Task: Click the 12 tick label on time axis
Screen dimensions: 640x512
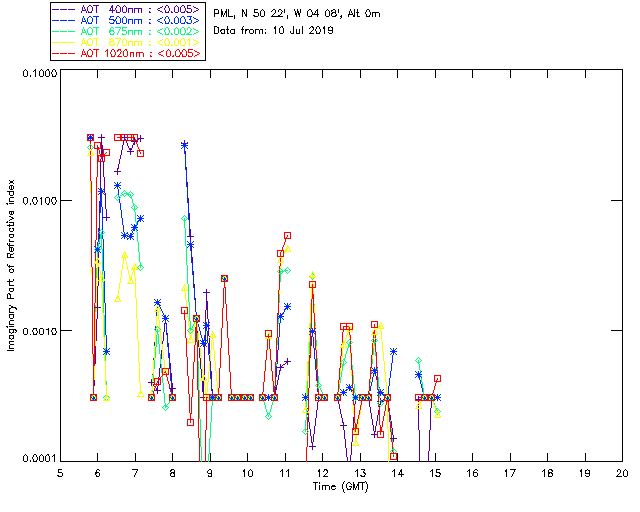Action: [322, 472]
